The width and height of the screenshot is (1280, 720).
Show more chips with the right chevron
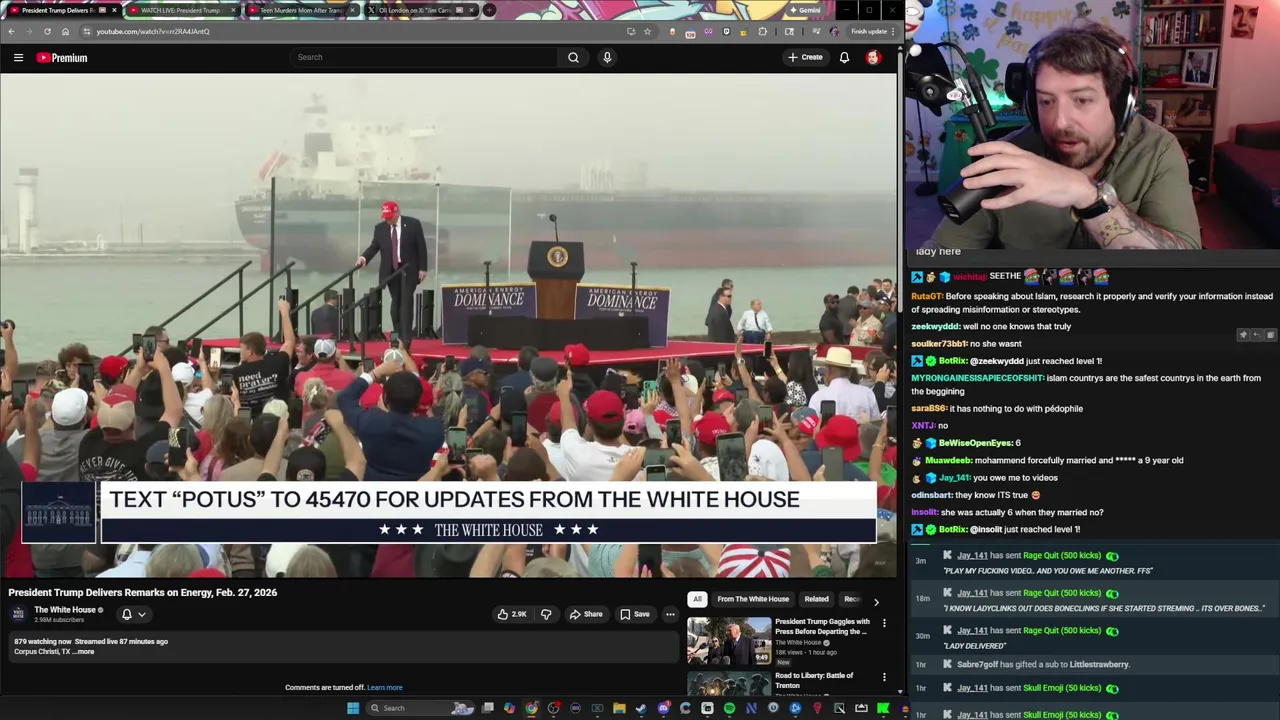point(876,601)
